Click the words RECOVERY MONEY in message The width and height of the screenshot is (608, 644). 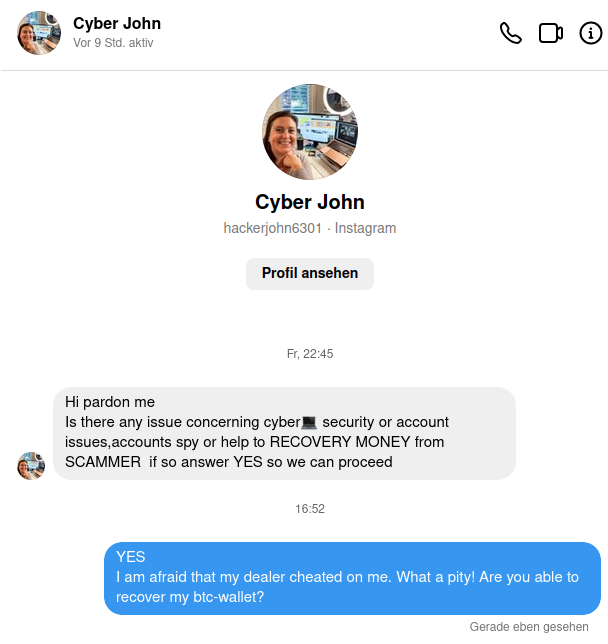point(340,442)
